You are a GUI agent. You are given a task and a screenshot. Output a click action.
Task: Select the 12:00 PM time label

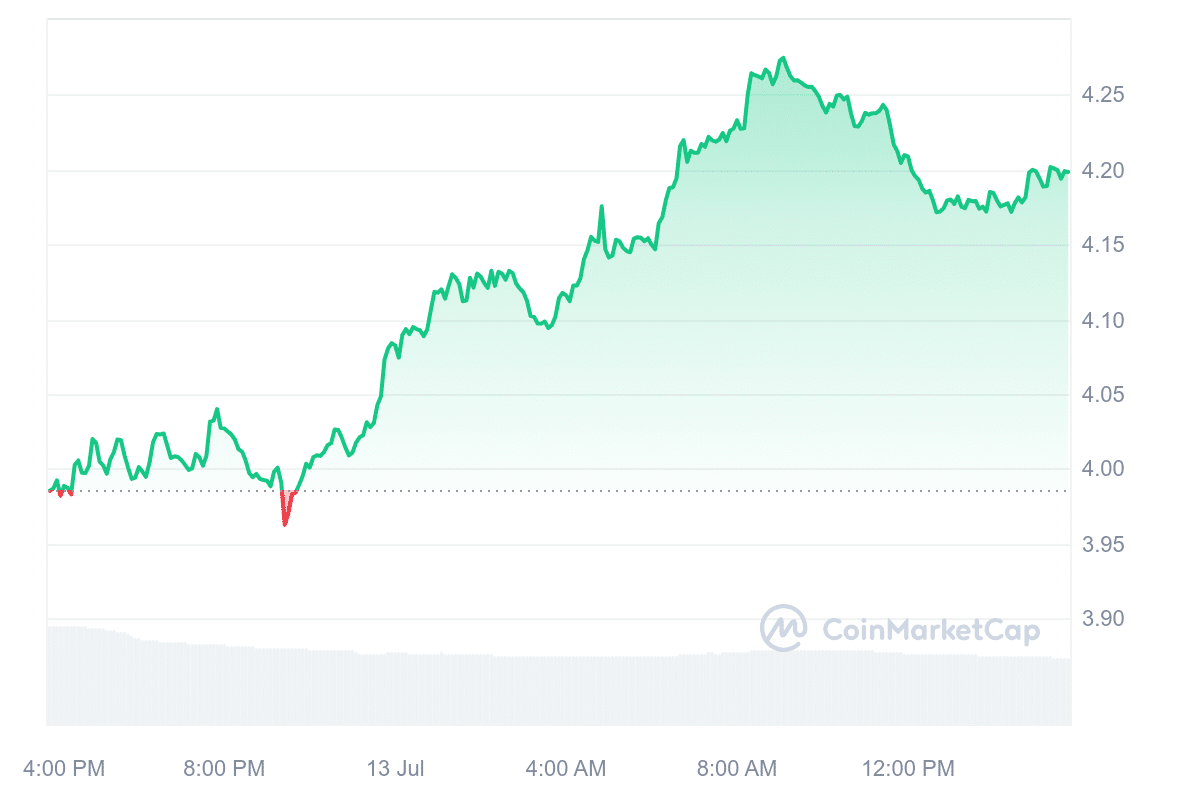(908, 769)
